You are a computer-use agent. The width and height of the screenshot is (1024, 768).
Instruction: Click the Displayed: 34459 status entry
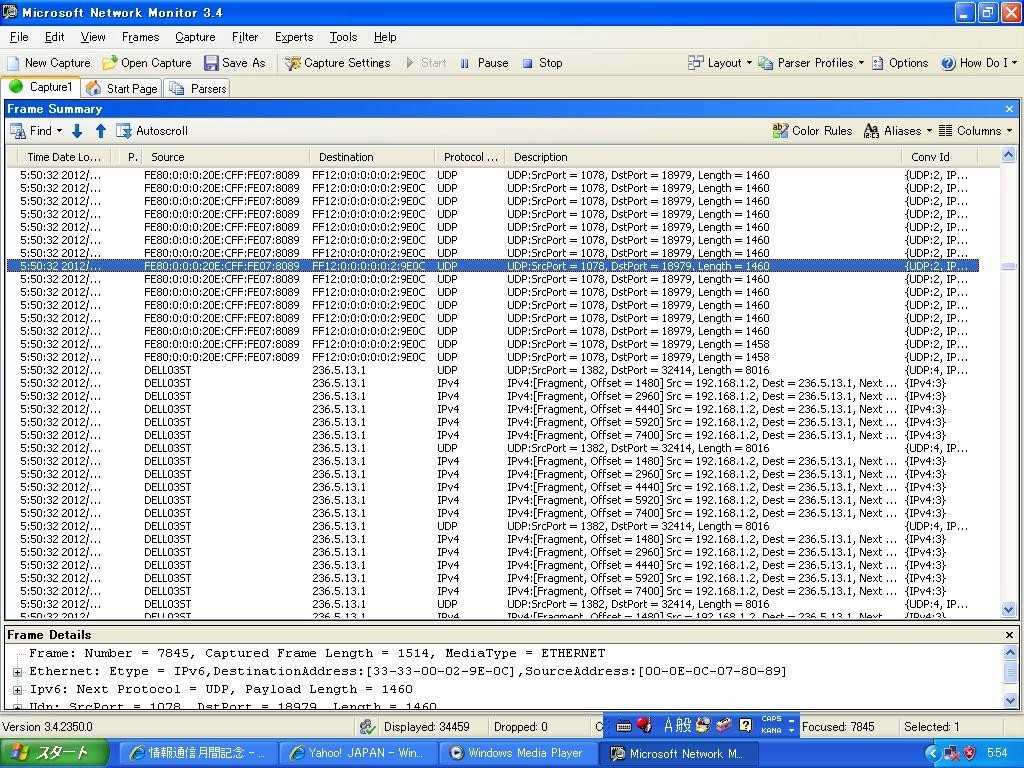(426, 727)
